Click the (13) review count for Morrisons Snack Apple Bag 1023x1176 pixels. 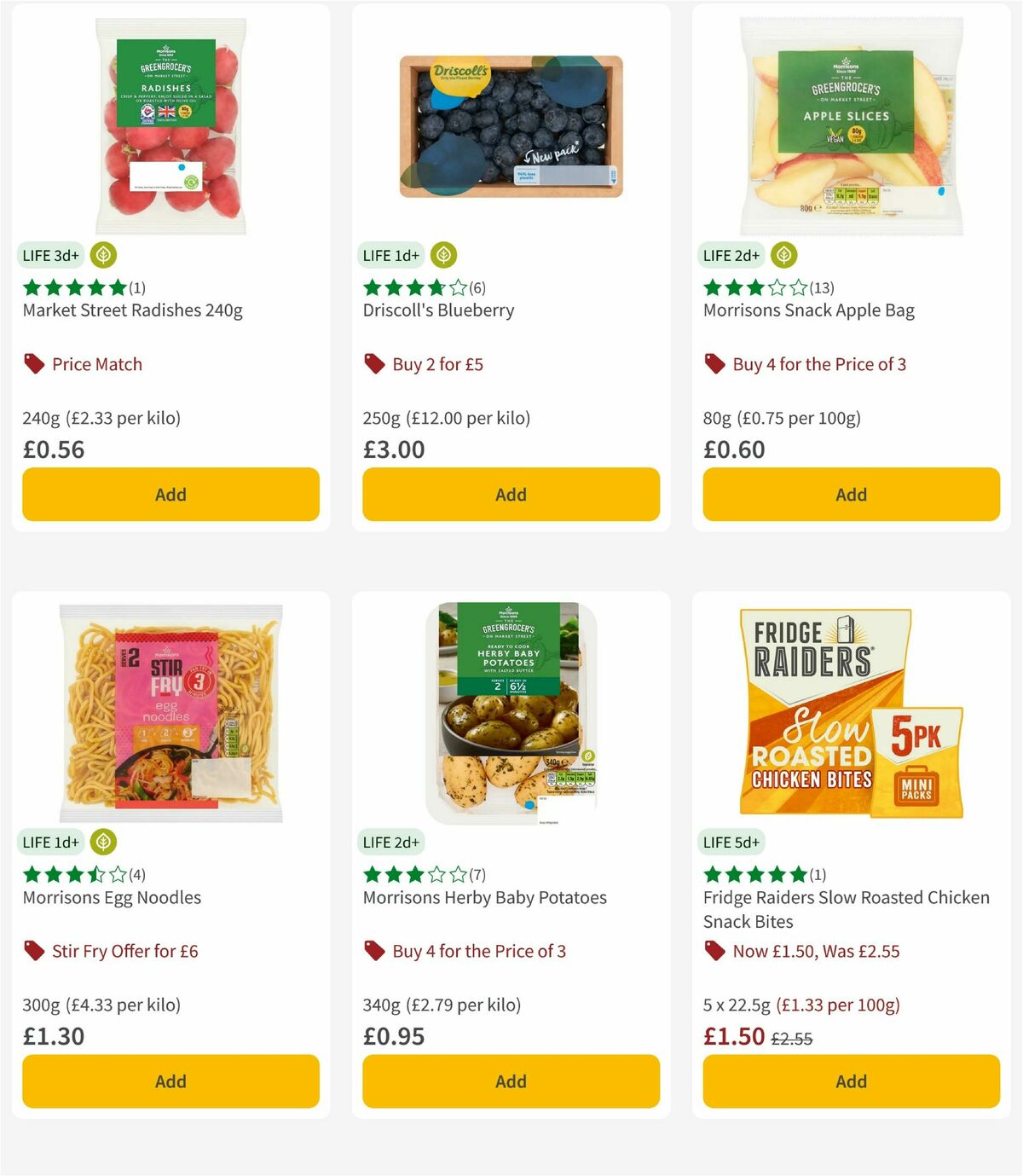(x=820, y=287)
